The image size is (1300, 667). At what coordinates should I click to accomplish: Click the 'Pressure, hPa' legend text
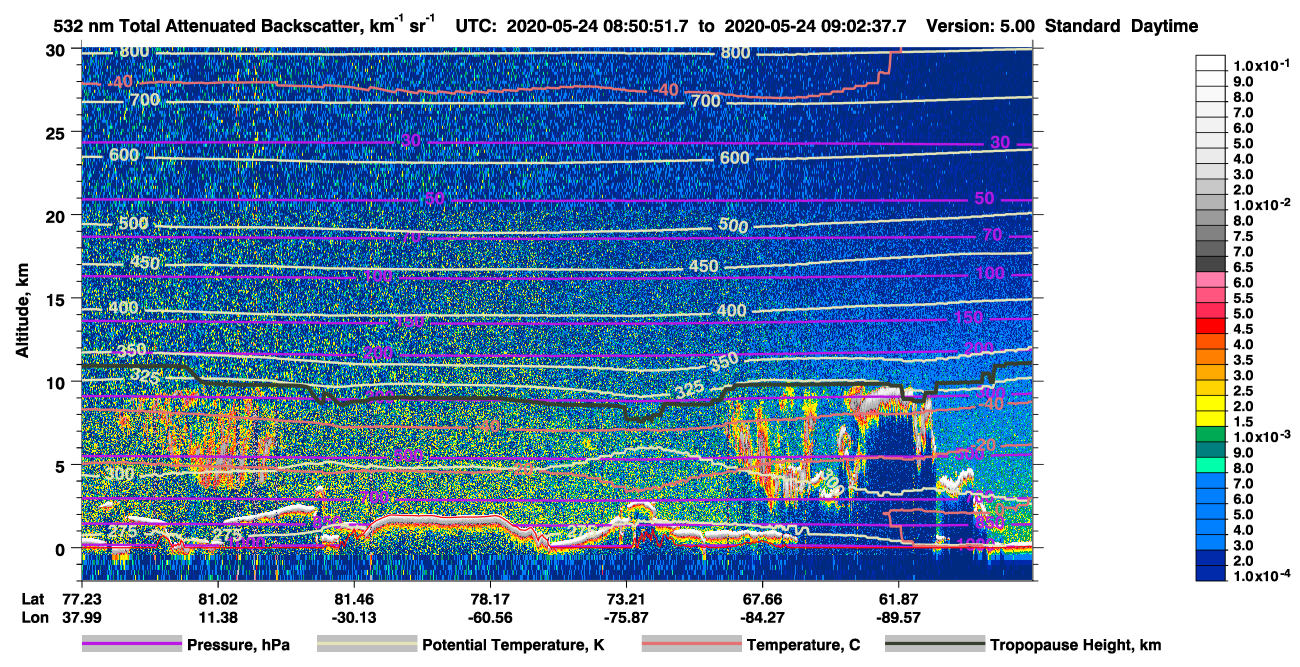(238, 646)
